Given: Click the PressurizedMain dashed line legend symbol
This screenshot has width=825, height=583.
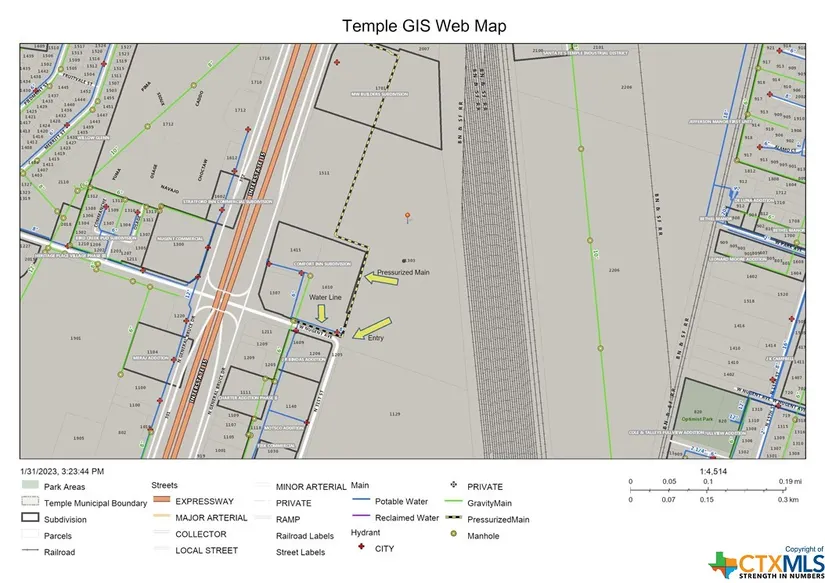Looking at the screenshot, I should click(453, 519).
